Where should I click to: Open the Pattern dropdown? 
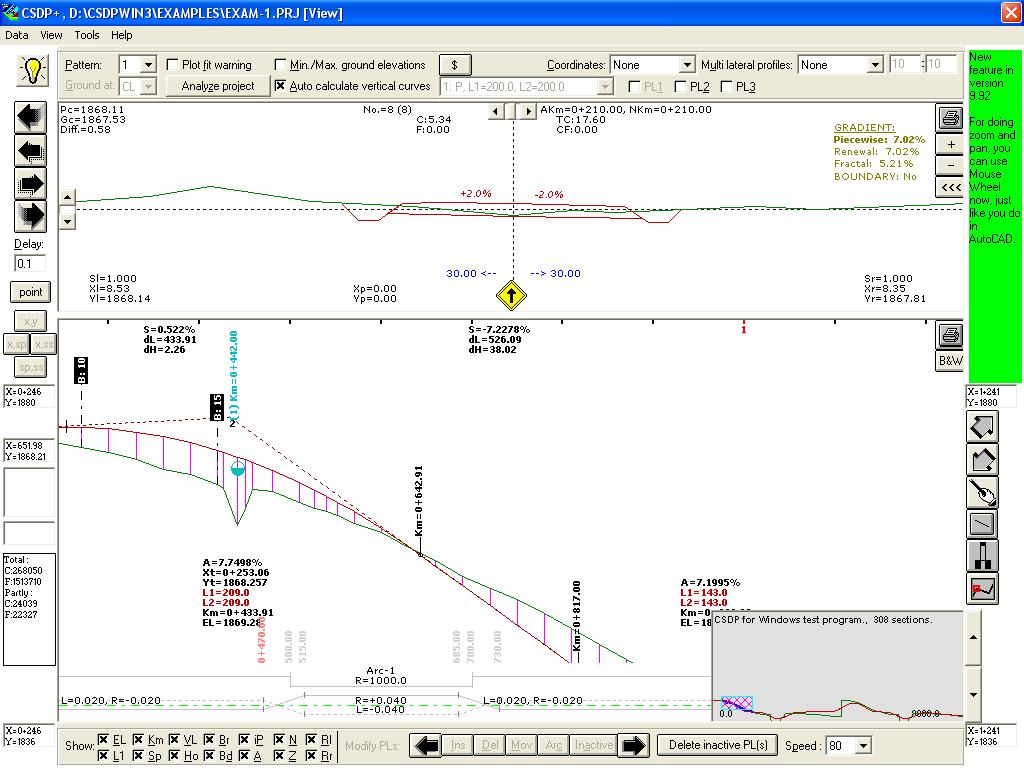click(x=148, y=65)
